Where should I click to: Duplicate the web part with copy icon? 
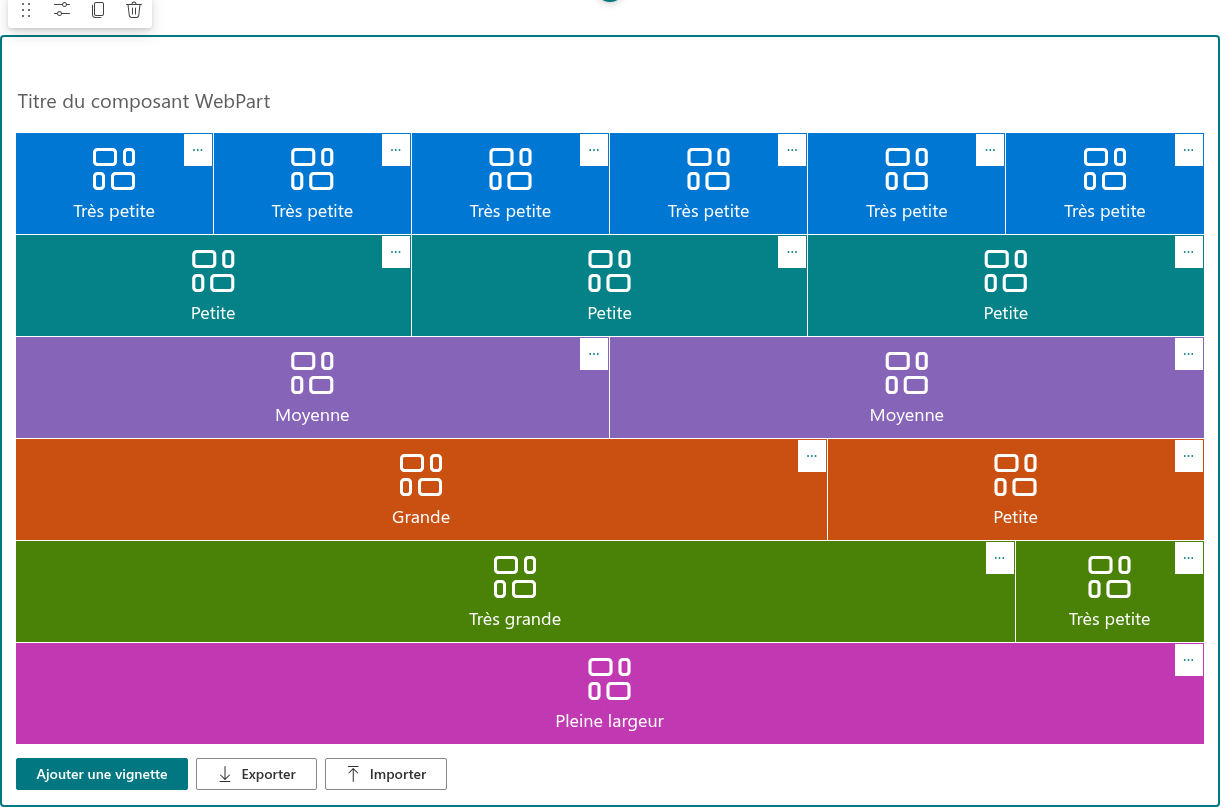coord(98,10)
